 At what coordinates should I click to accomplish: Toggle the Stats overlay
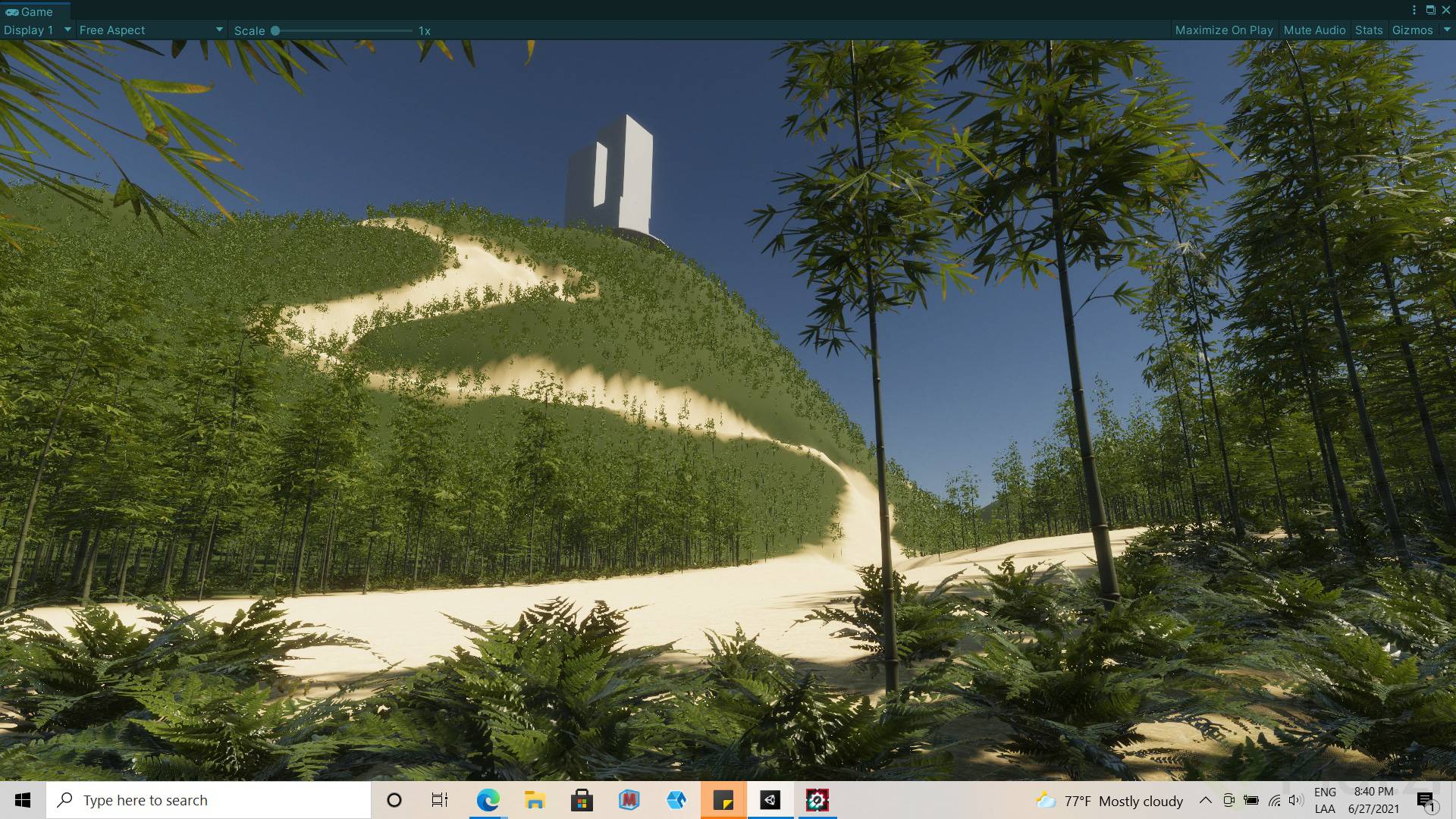[x=1368, y=30]
